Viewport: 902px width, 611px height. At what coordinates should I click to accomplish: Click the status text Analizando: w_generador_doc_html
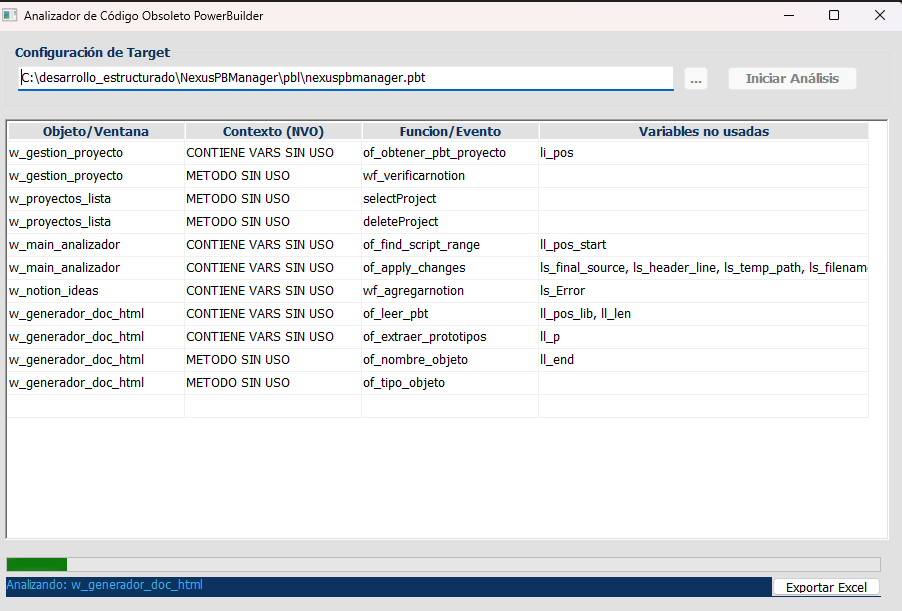click(x=105, y=585)
